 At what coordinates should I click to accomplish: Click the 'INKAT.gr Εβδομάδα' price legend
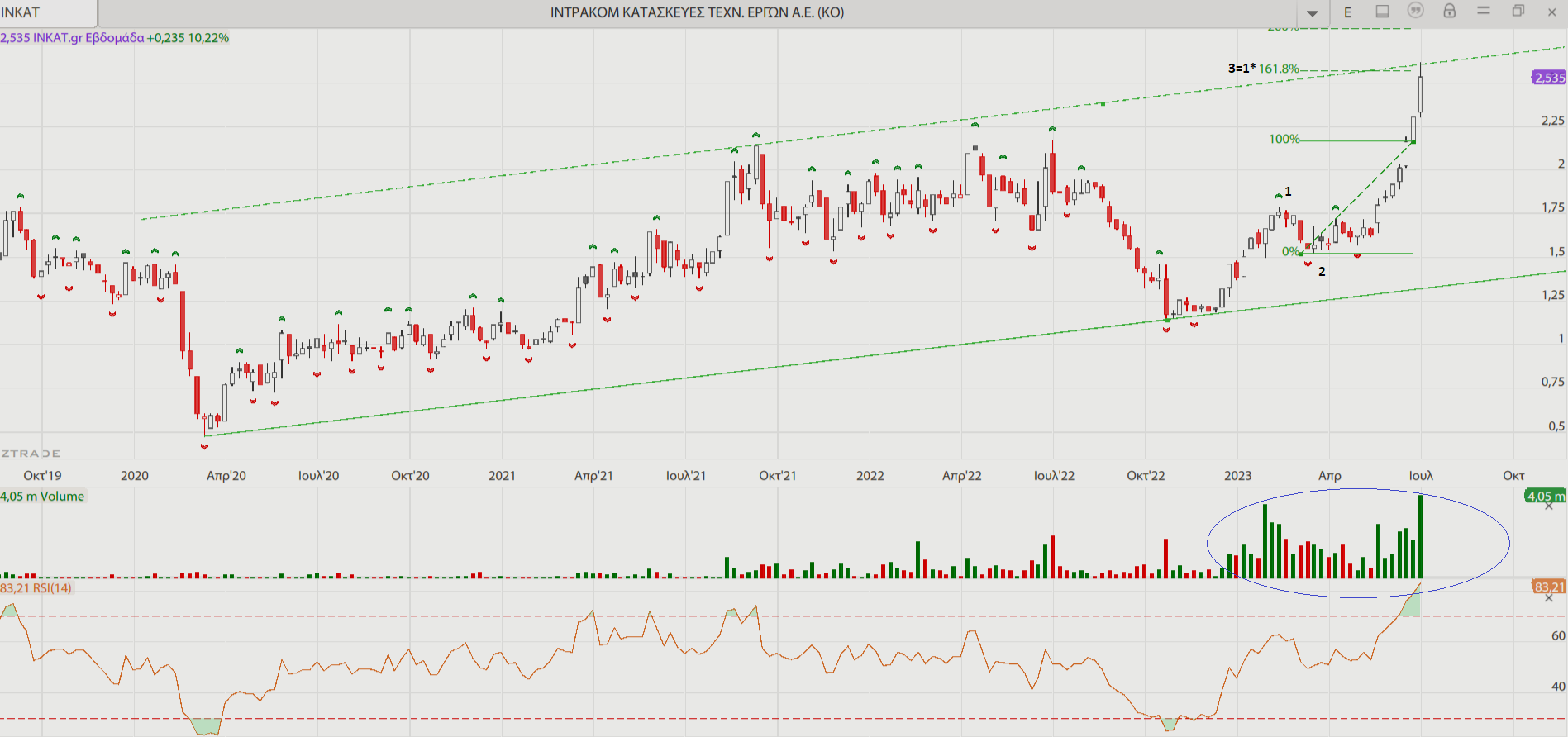click(x=88, y=38)
